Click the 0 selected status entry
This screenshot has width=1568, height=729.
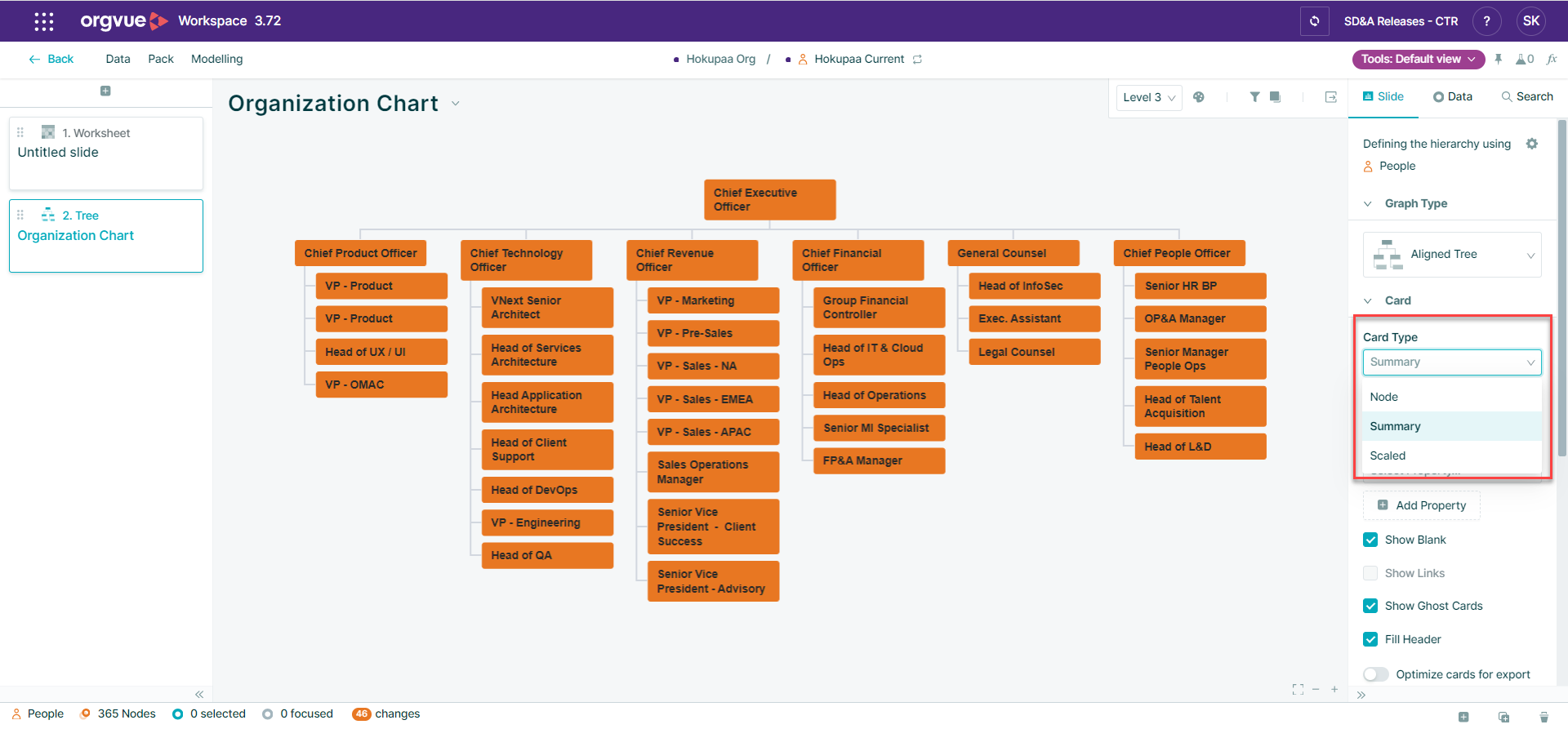point(209,713)
